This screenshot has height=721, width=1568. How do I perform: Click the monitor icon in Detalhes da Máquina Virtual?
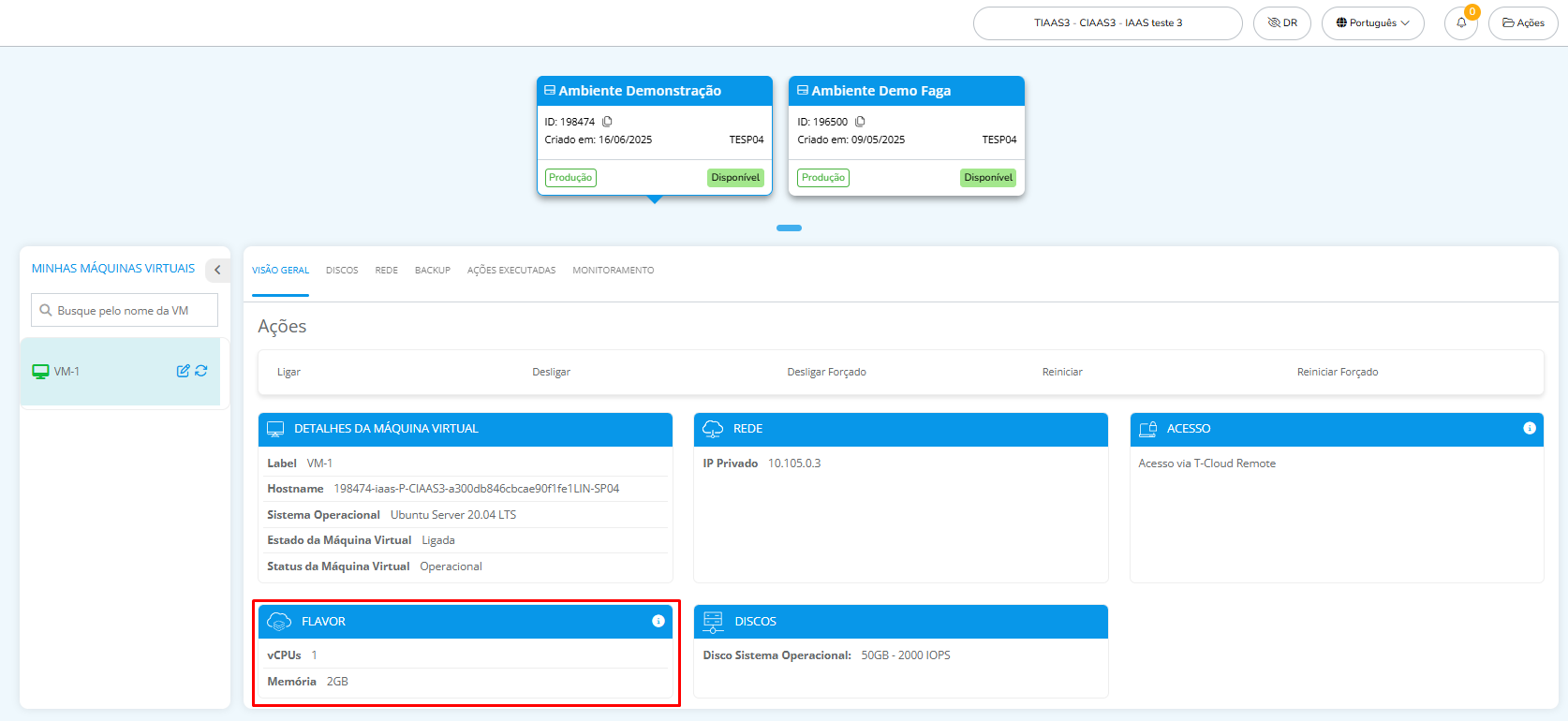pos(275,429)
